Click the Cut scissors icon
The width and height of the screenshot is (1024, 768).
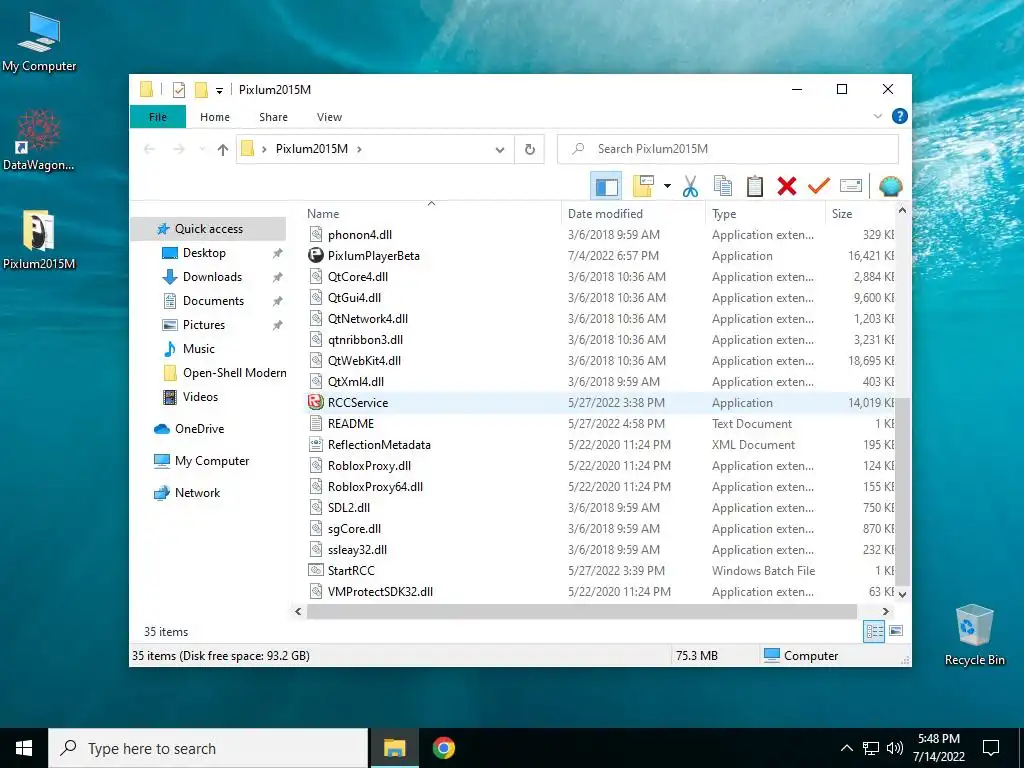(x=690, y=187)
